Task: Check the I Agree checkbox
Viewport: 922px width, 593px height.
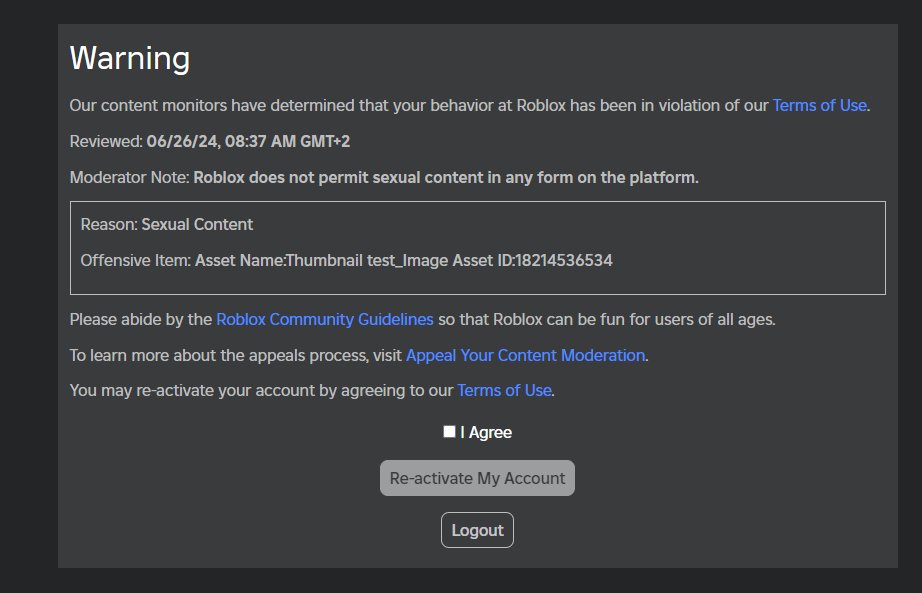Action: 449,432
